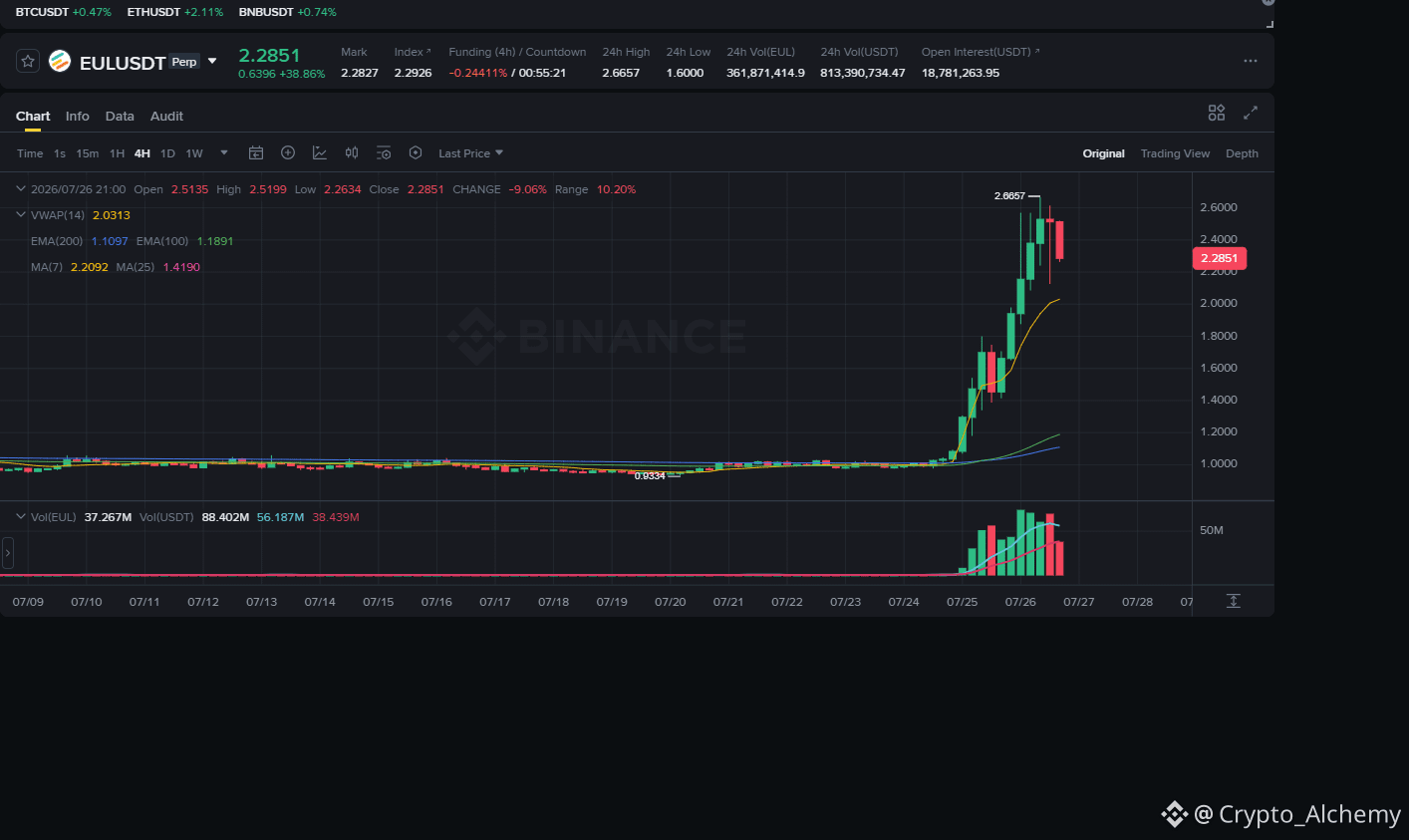The width and height of the screenshot is (1409, 840).
Task: Select the 1s interval
Action: coord(60,153)
